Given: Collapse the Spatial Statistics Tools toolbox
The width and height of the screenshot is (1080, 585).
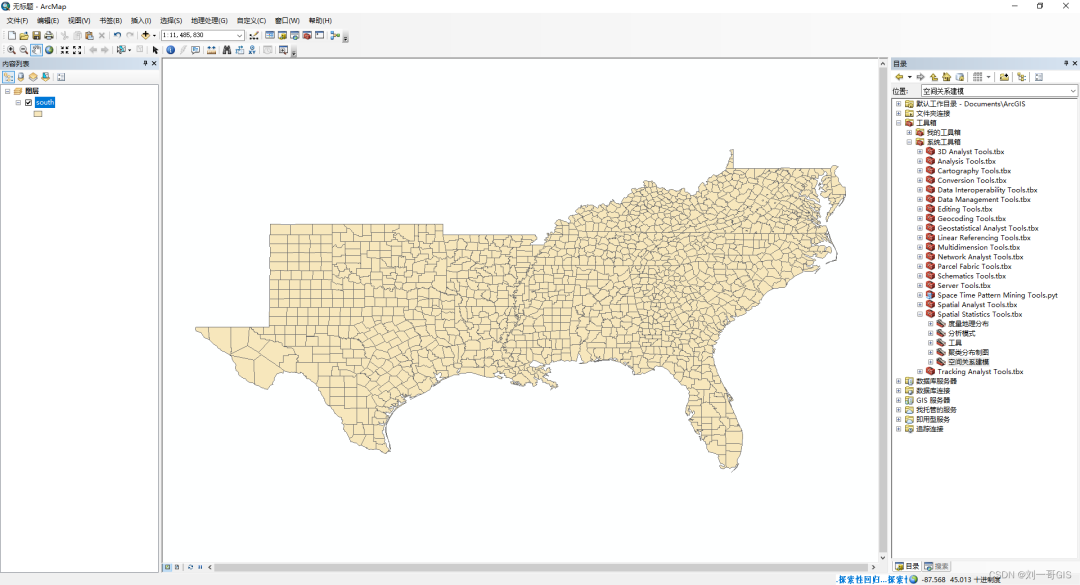Looking at the screenshot, I should (920, 314).
